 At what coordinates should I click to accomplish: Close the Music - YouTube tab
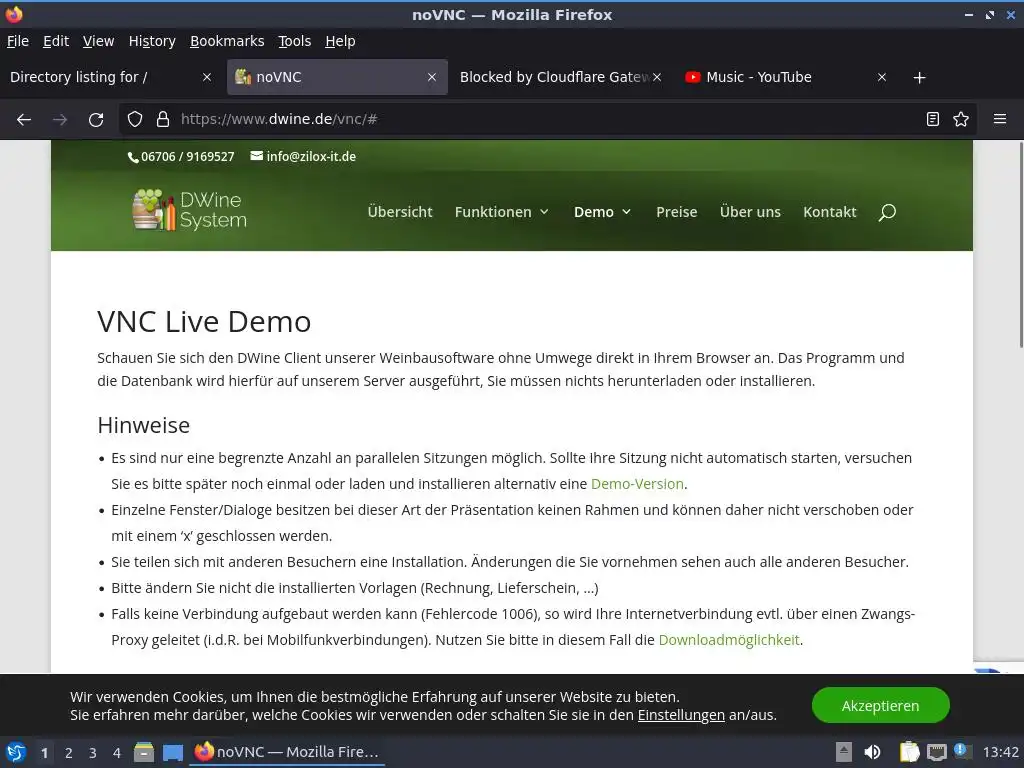[882, 77]
